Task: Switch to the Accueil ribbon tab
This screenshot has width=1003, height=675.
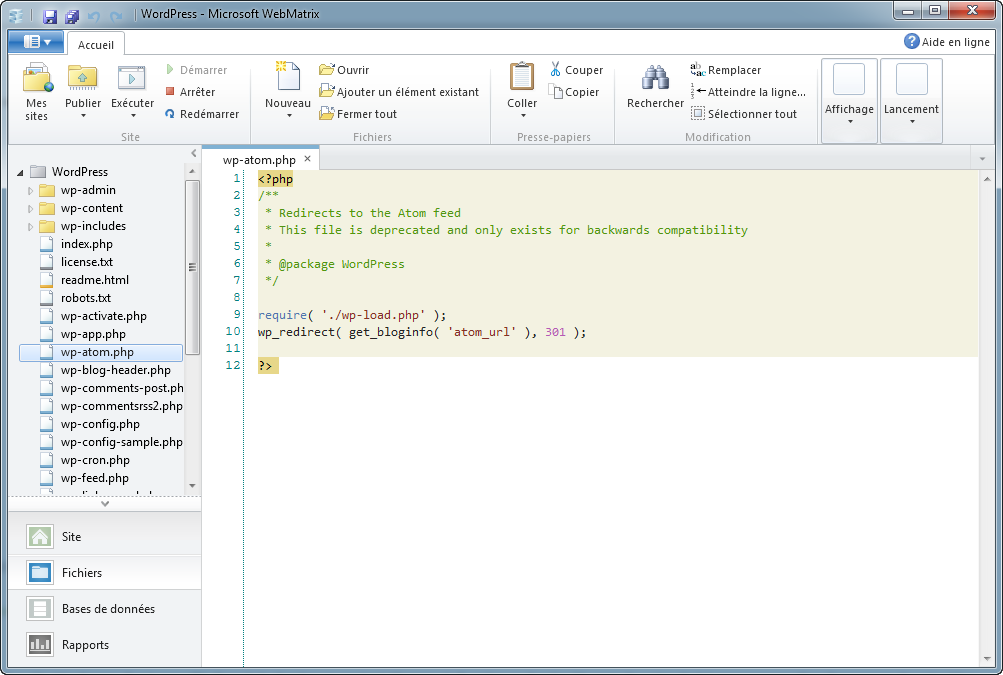Action: (96, 44)
